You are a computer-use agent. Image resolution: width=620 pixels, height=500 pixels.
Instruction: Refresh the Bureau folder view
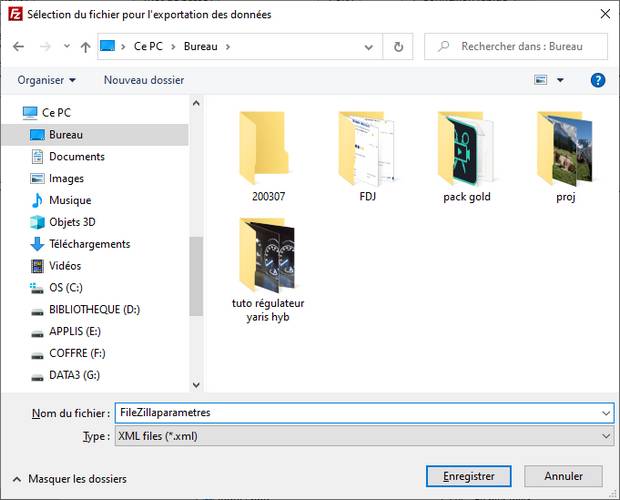(x=398, y=47)
